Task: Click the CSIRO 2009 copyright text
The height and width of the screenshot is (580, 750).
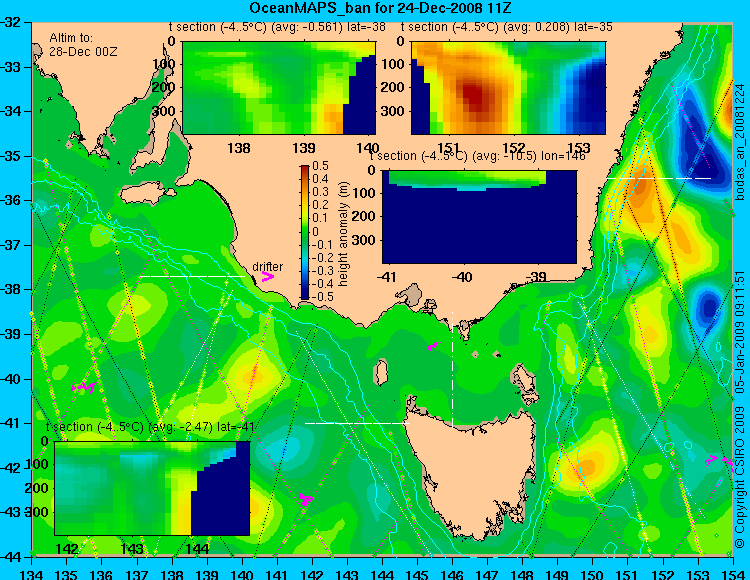Action: coord(739,478)
